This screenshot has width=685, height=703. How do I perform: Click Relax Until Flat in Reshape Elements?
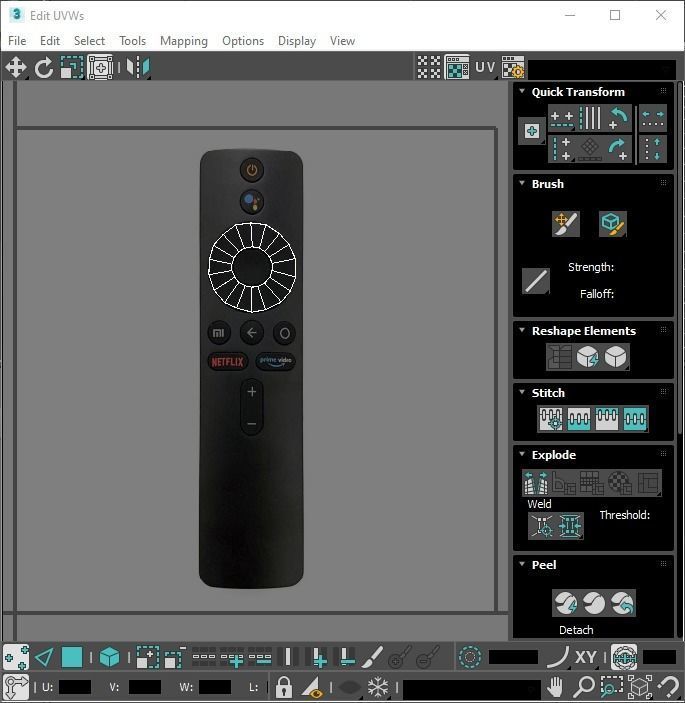[588, 357]
